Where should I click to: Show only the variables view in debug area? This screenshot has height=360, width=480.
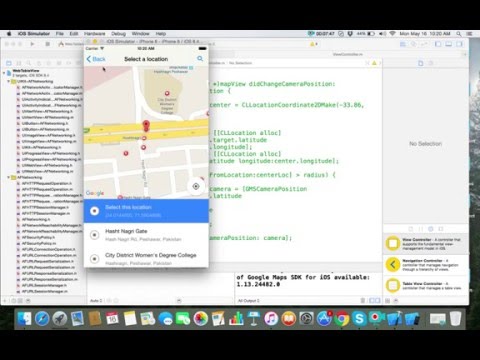pyautogui.click(x=372, y=300)
